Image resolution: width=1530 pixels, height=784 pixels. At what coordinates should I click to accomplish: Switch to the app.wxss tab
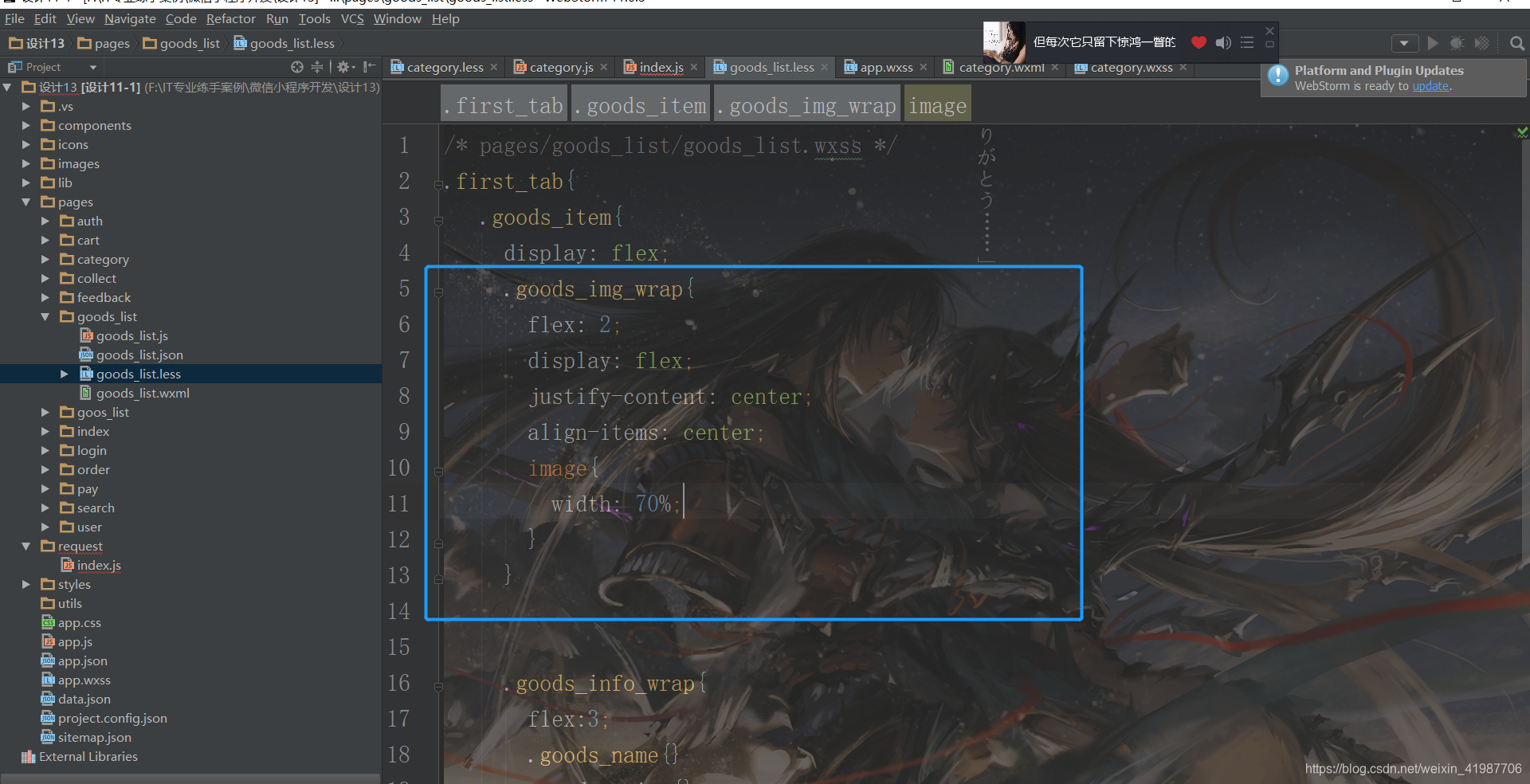[885, 68]
